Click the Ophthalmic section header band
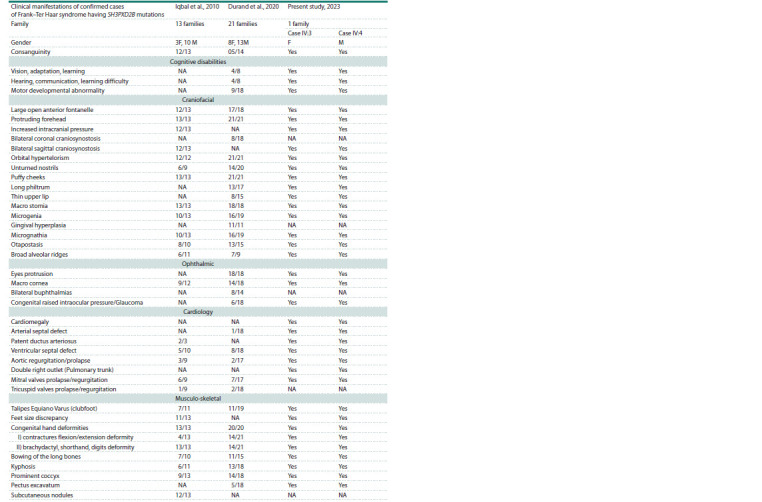The width and height of the screenshot is (762, 502). coord(198,264)
